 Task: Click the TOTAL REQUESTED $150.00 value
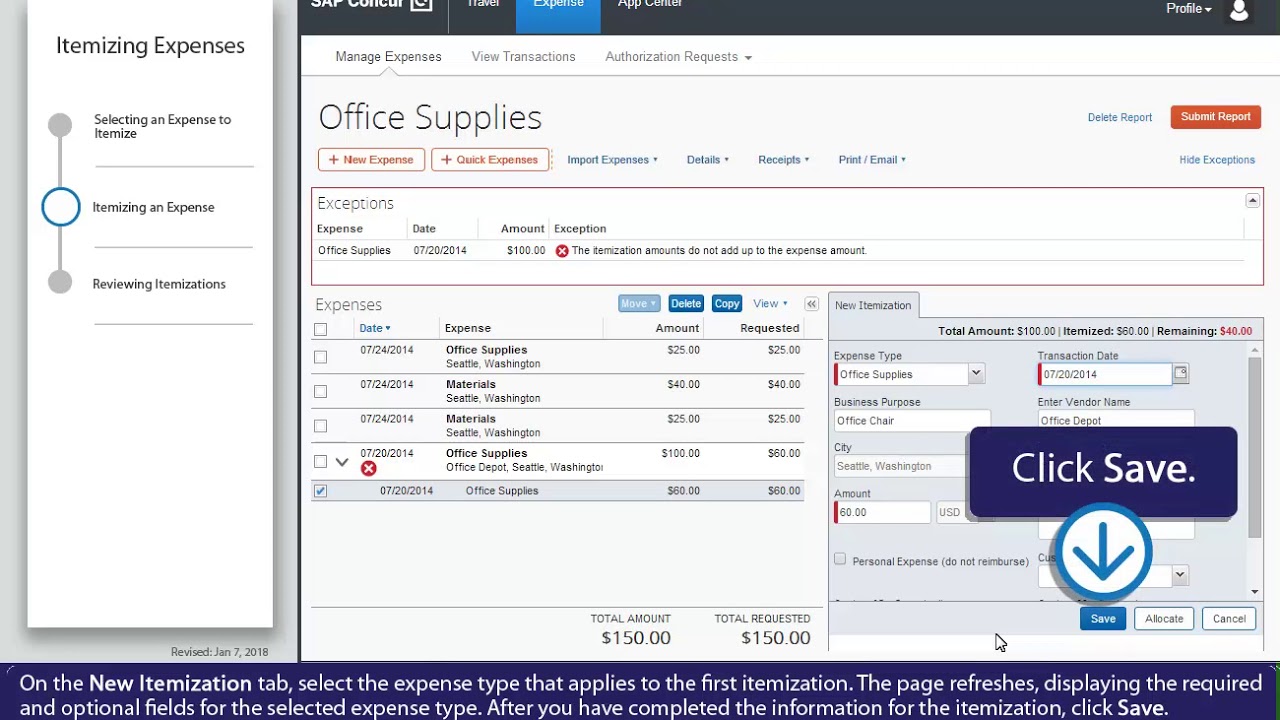point(776,638)
